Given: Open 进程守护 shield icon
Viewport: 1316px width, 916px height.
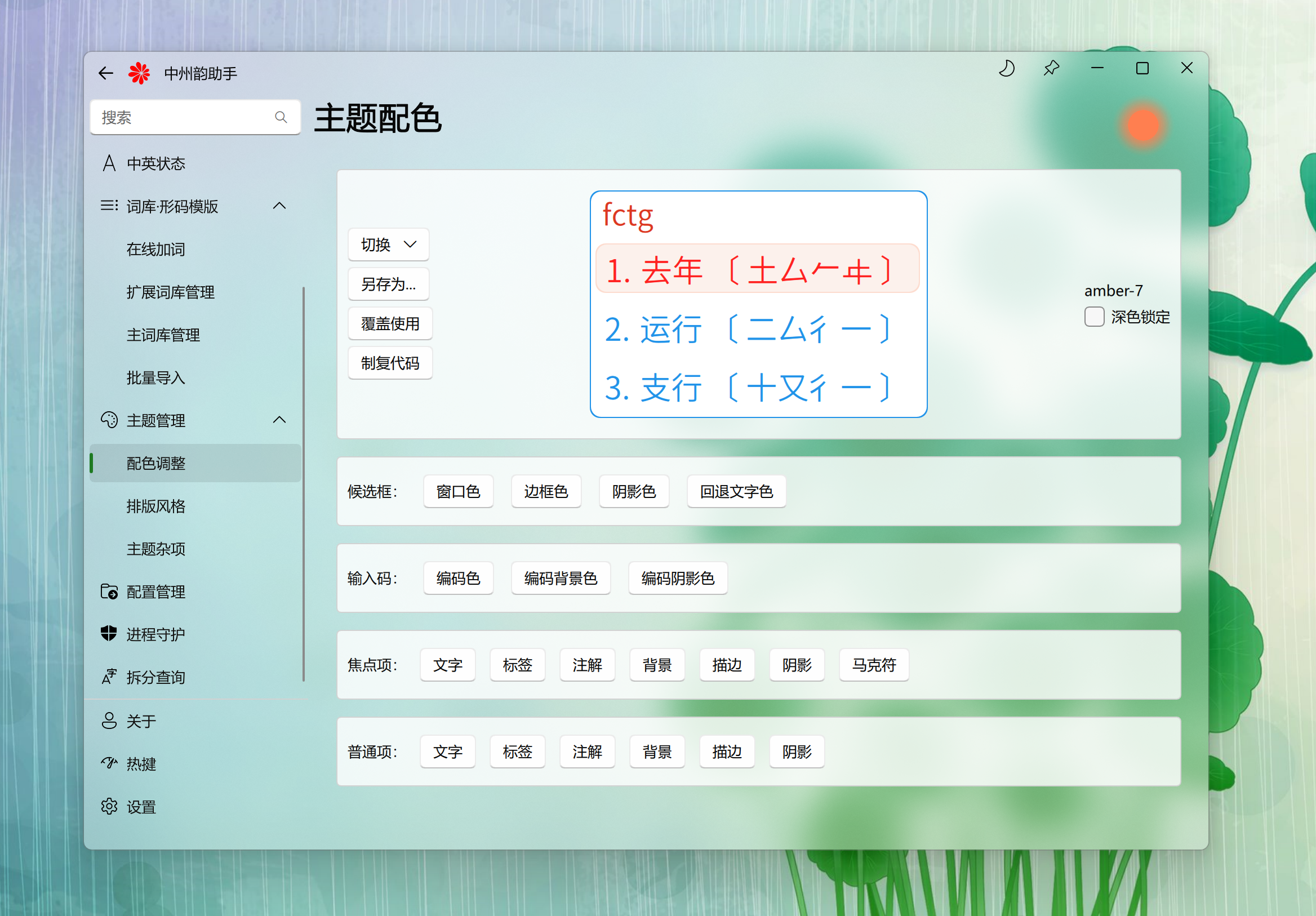Looking at the screenshot, I should [x=109, y=634].
